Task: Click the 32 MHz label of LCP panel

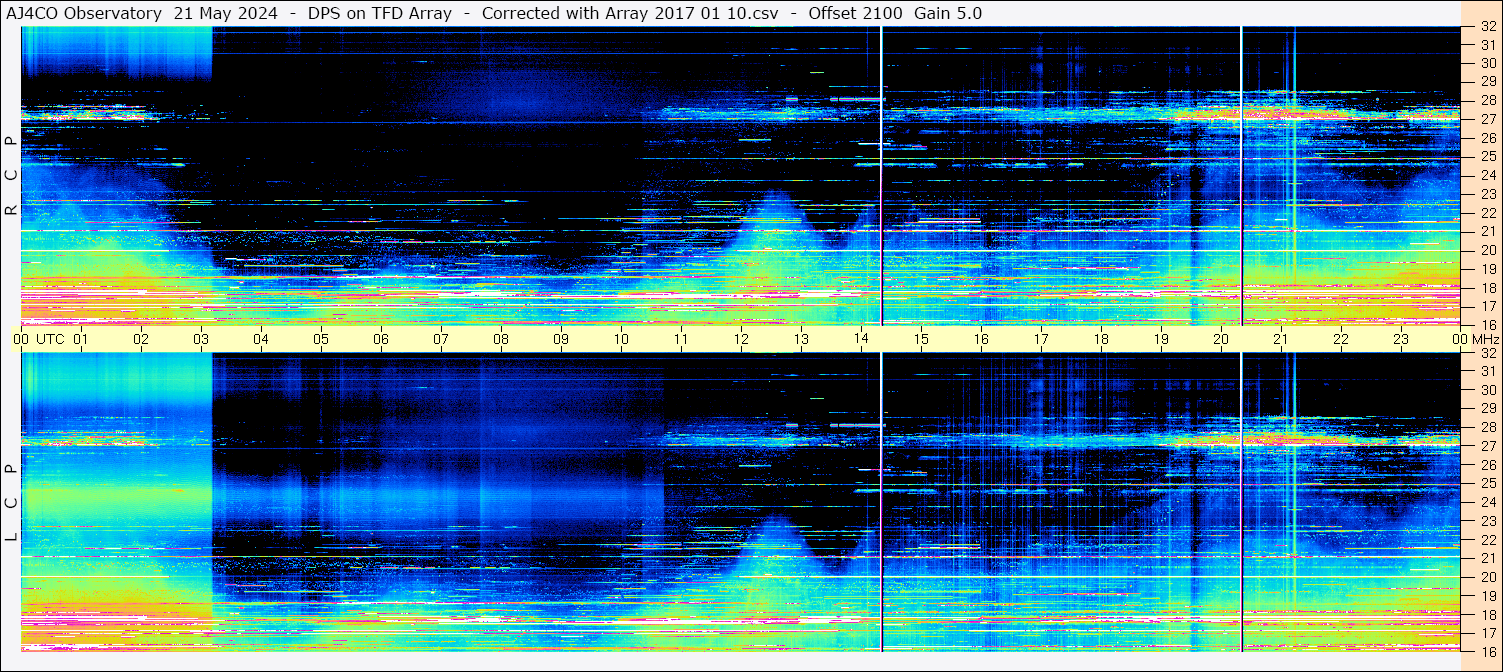Action: point(1487,353)
